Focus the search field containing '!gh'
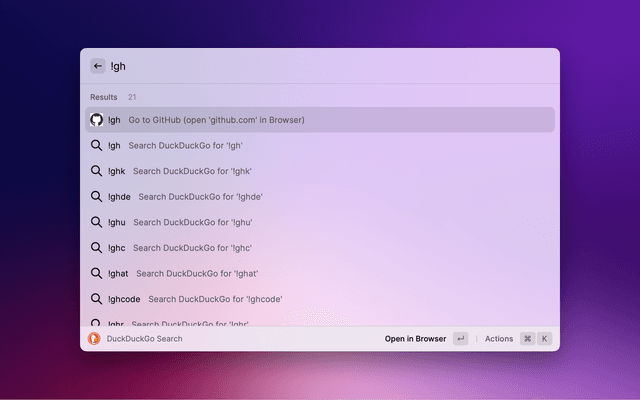This screenshot has height=400, width=640. coord(320,66)
